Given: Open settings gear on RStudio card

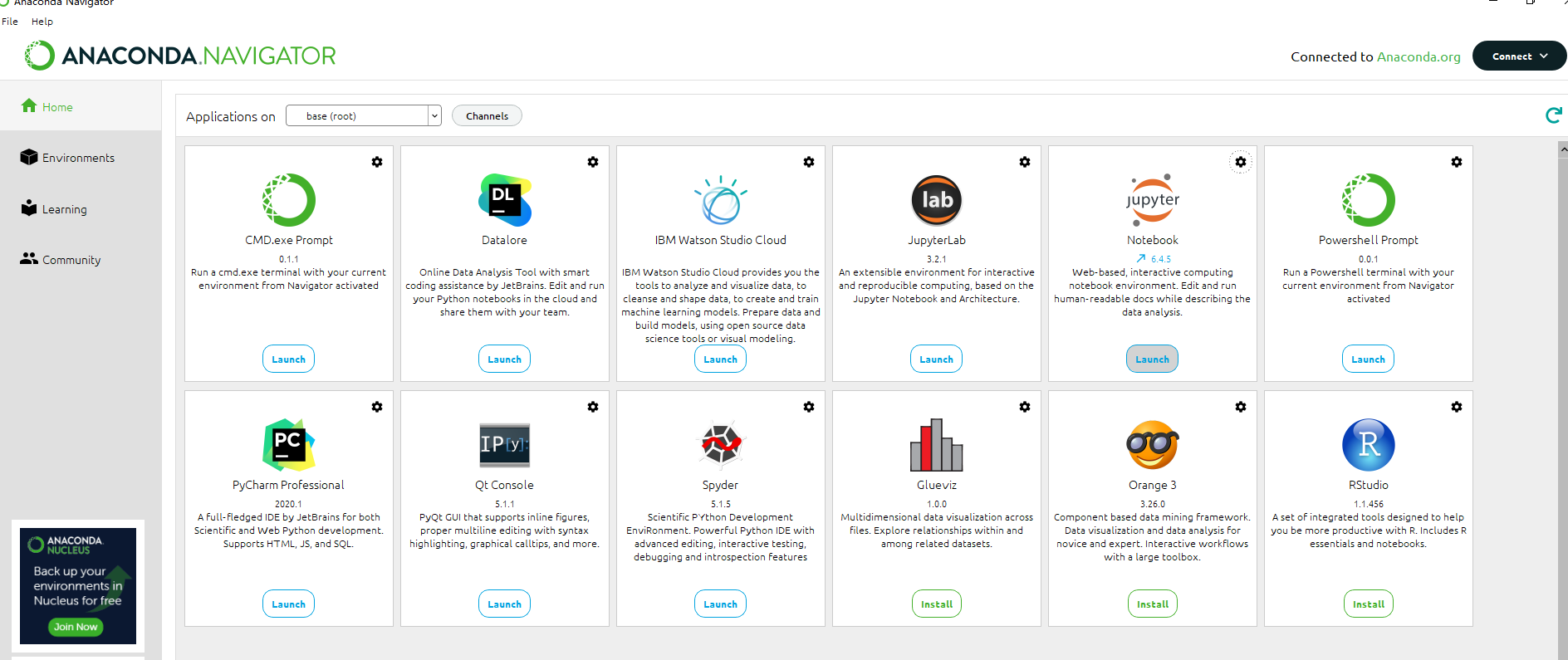Looking at the screenshot, I should 1457,407.
